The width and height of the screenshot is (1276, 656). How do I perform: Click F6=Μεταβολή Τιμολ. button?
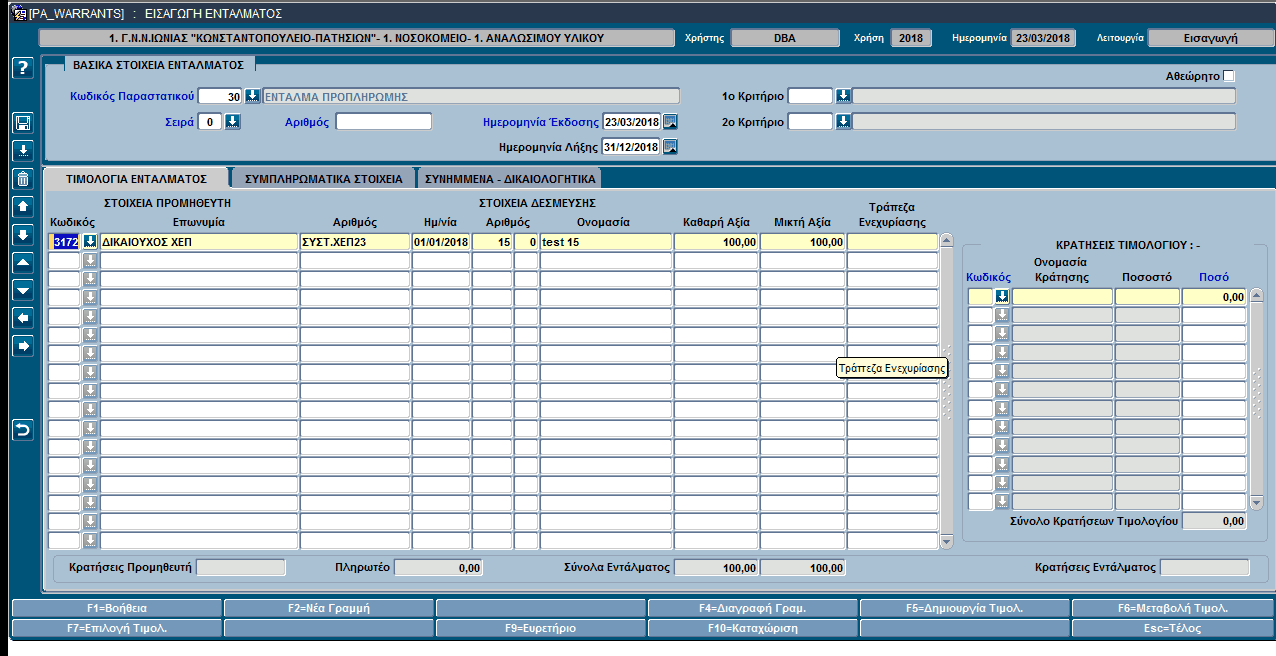tap(1173, 609)
